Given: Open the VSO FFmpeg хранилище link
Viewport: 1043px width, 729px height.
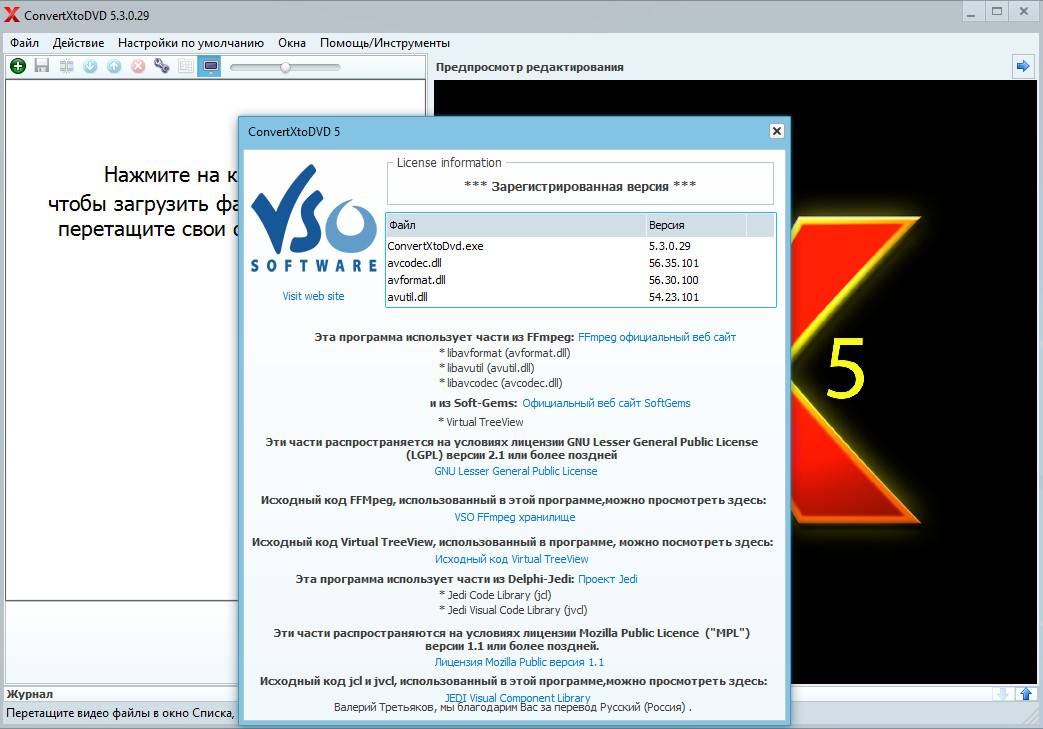Looking at the screenshot, I should coord(515,517).
